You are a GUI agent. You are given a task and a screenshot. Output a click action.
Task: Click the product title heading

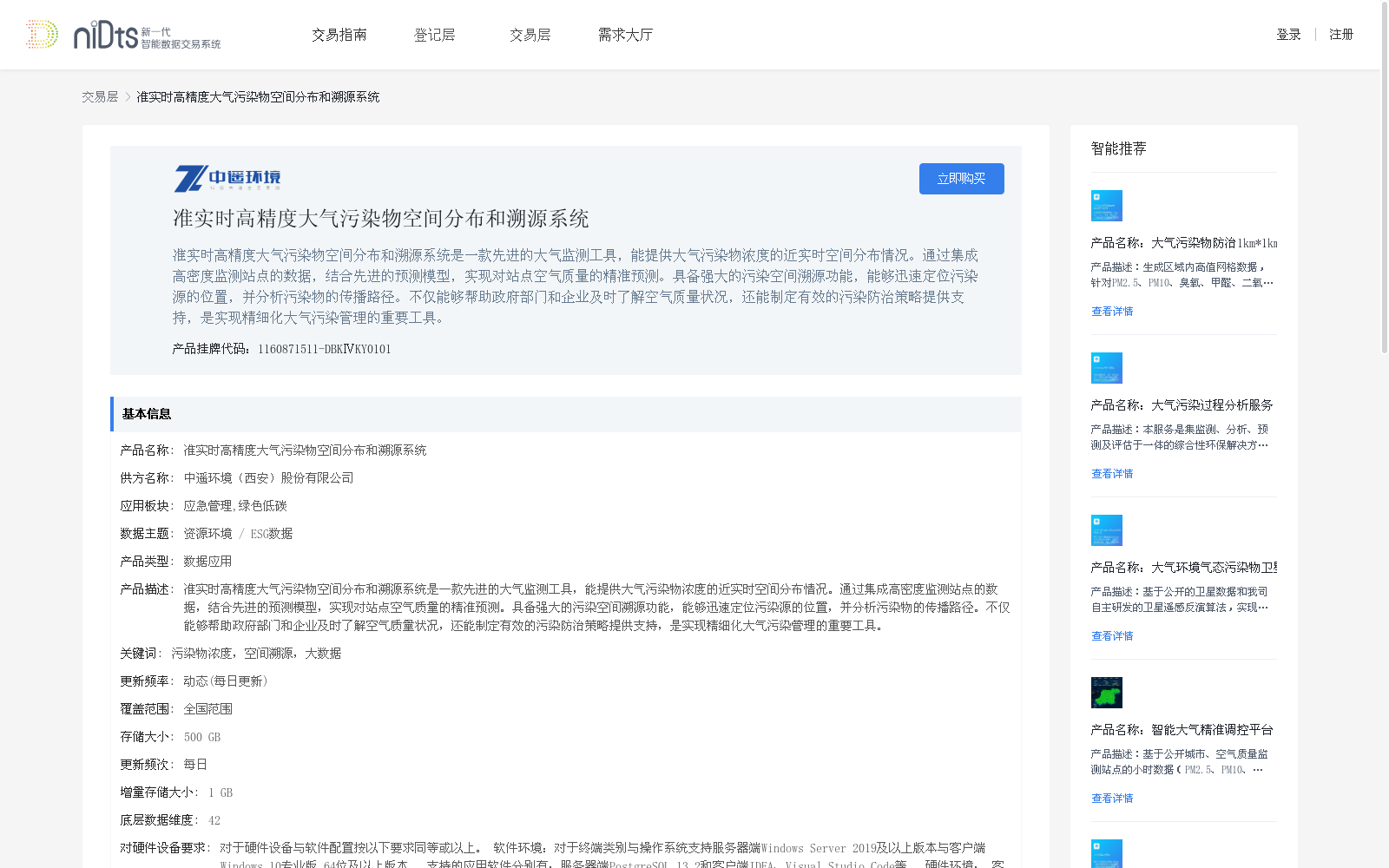[380, 219]
